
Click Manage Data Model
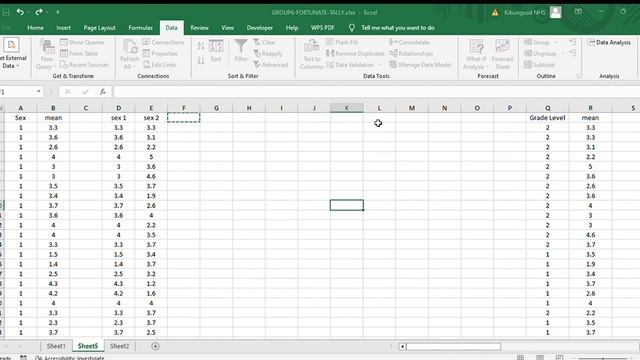click(420, 64)
